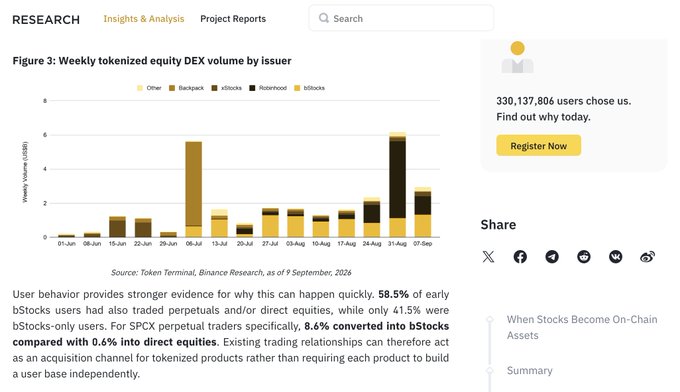The image size is (680, 392).
Task: Share the article on Telegram
Action: [552, 257]
